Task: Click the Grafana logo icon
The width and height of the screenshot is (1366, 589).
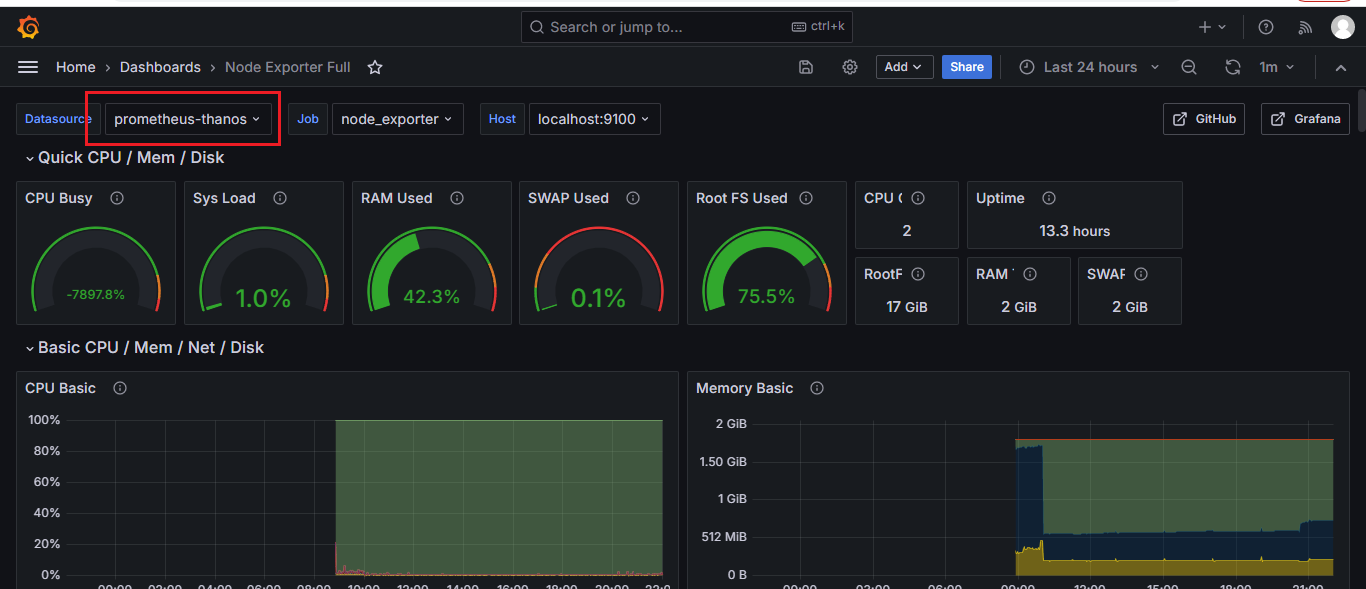Action: (x=28, y=27)
